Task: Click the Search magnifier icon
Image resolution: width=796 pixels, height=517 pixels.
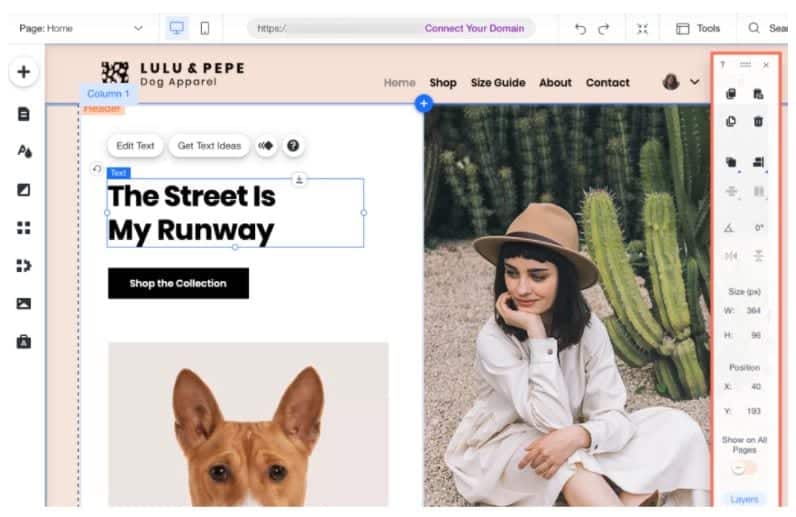Action: pyautogui.click(x=754, y=28)
